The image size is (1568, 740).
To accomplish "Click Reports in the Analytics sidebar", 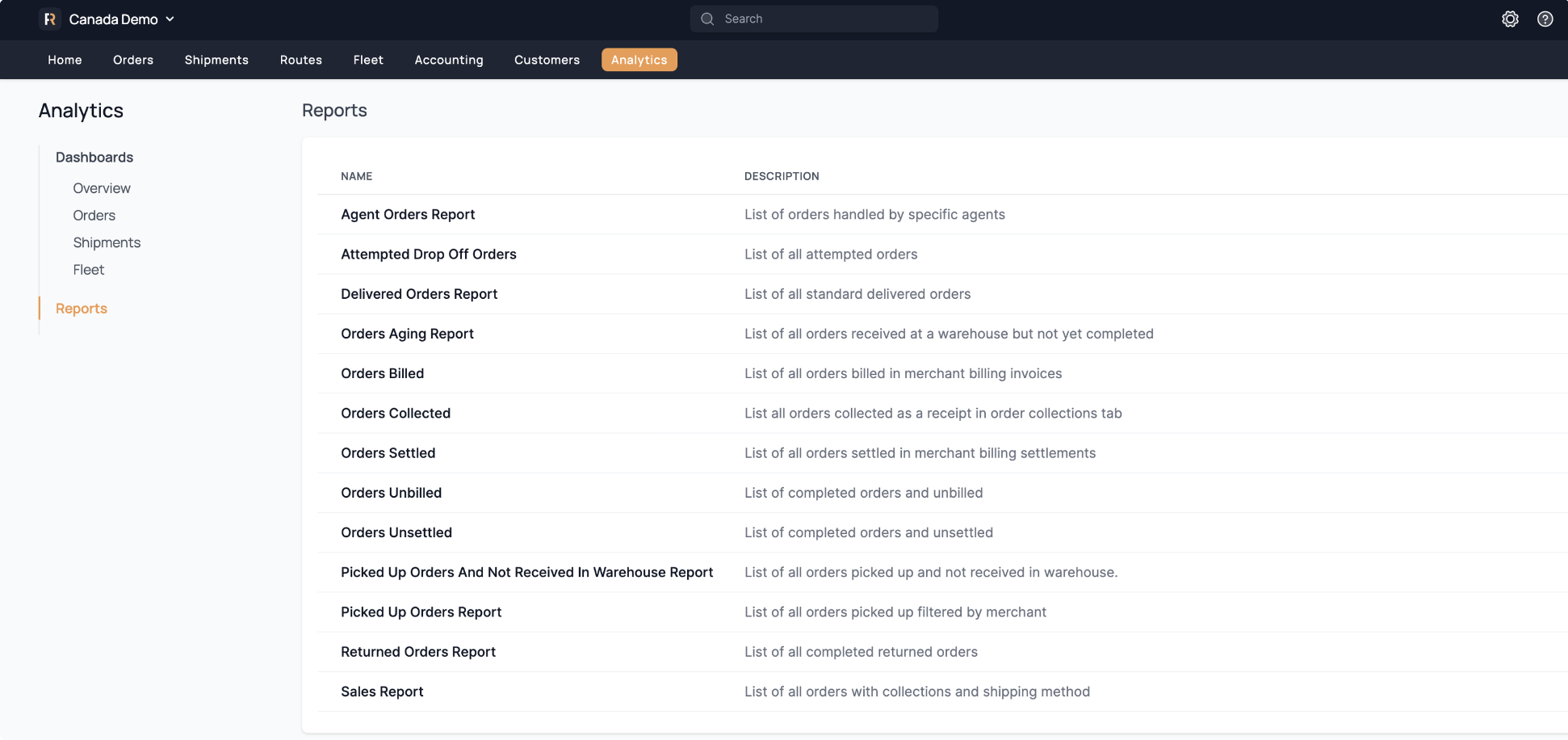I will click(x=82, y=309).
